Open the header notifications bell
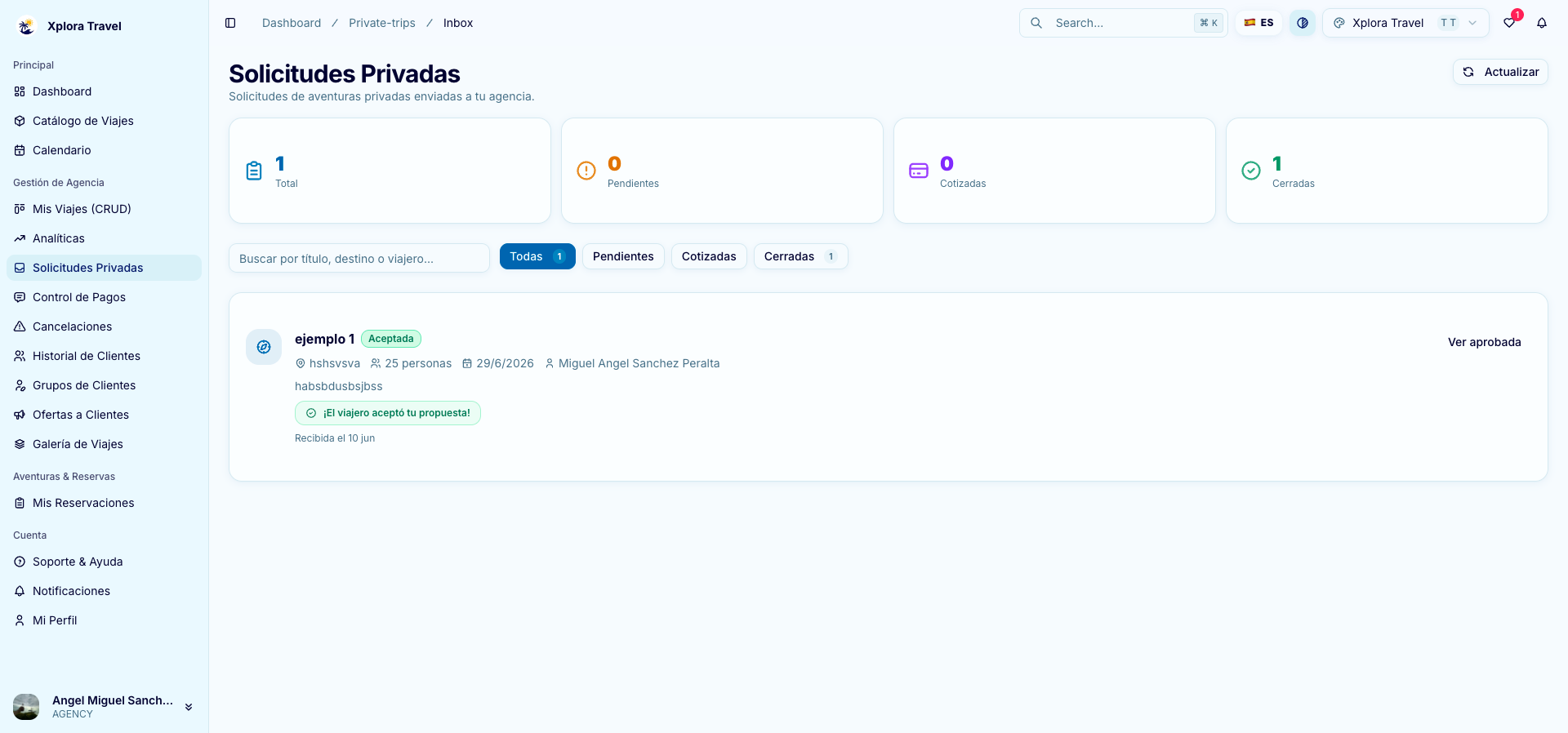This screenshot has width=1568, height=733. [1542, 23]
